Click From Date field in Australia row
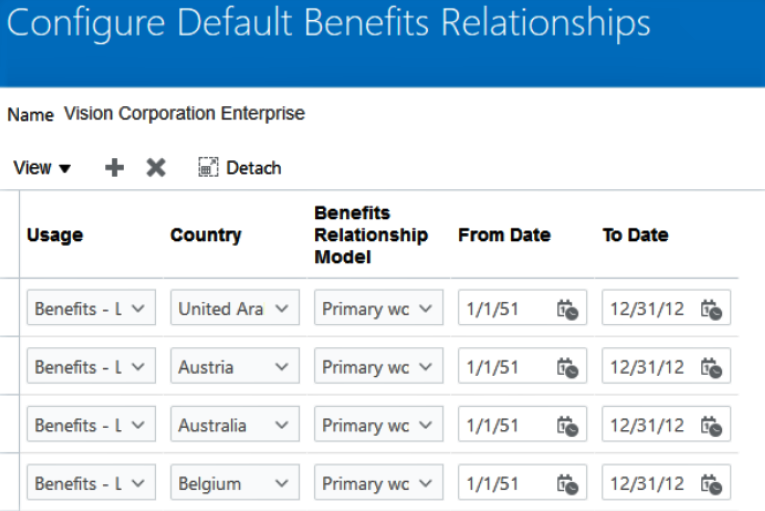The image size is (765, 511). click(x=505, y=426)
